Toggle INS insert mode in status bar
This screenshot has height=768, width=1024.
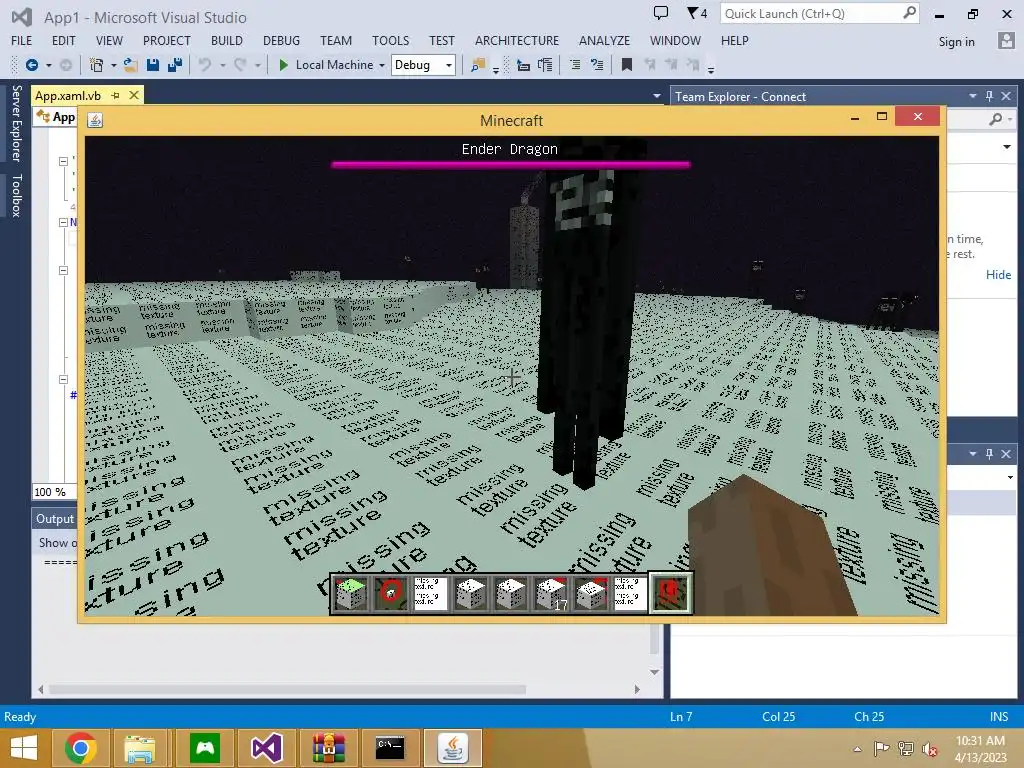pyautogui.click(x=999, y=716)
